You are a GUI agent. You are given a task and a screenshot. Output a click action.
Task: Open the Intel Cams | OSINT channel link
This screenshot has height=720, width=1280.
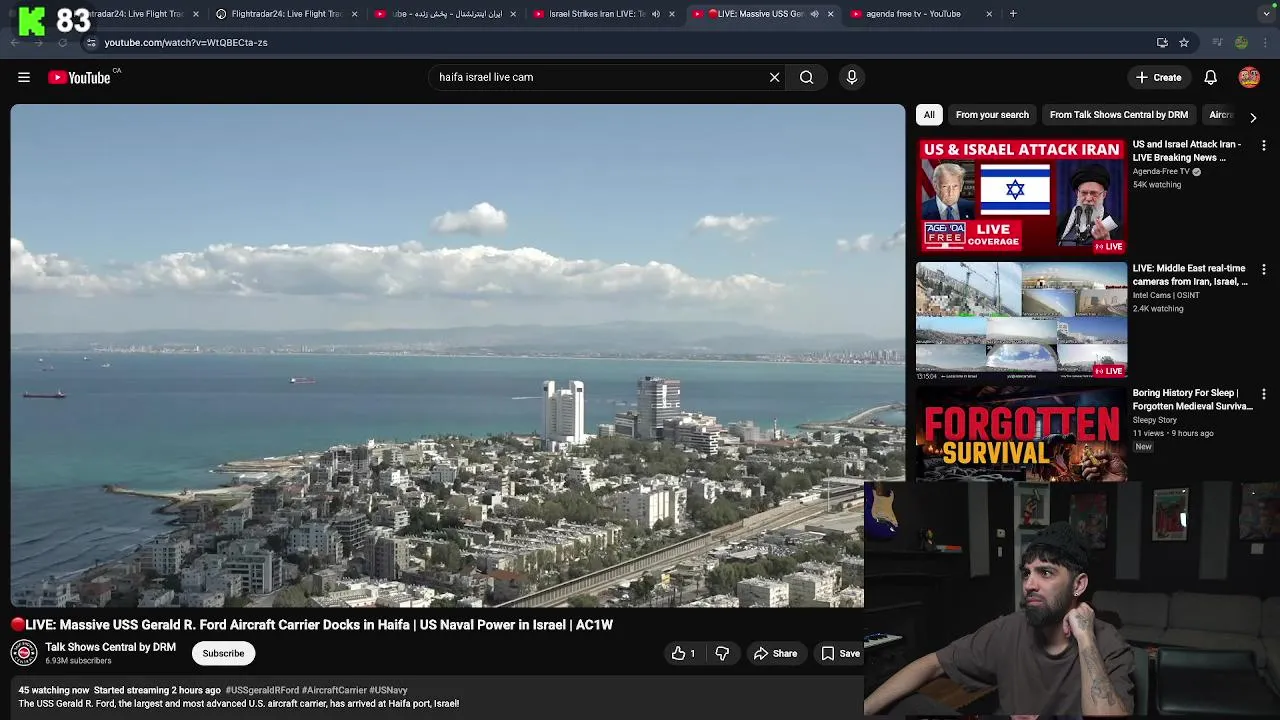coord(1166,296)
